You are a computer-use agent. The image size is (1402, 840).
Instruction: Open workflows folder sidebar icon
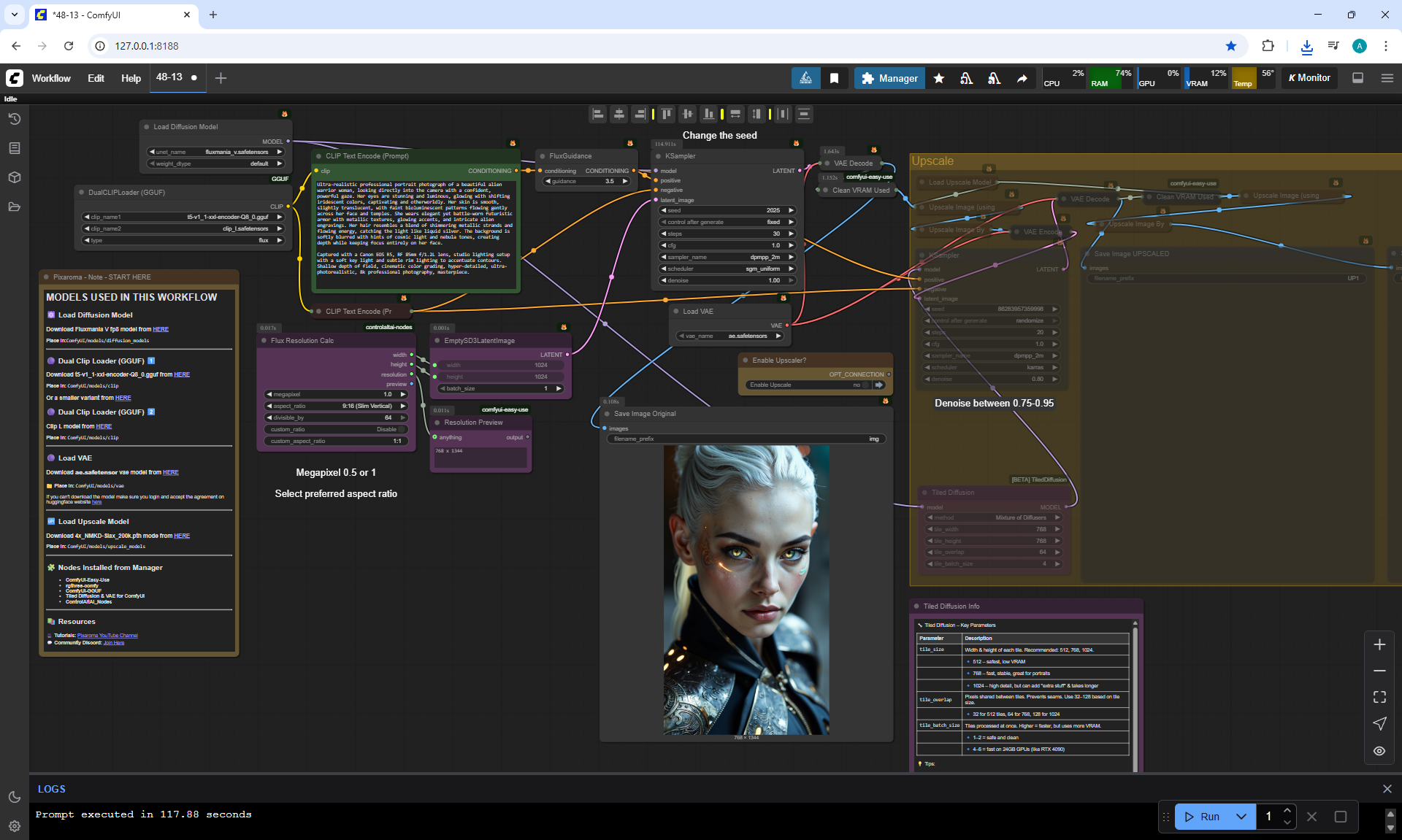pos(14,207)
